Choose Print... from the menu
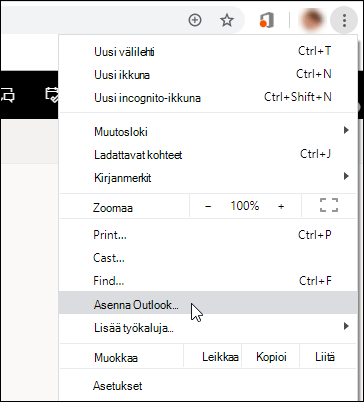This screenshot has width=364, height=402. (x=208, y=235)
